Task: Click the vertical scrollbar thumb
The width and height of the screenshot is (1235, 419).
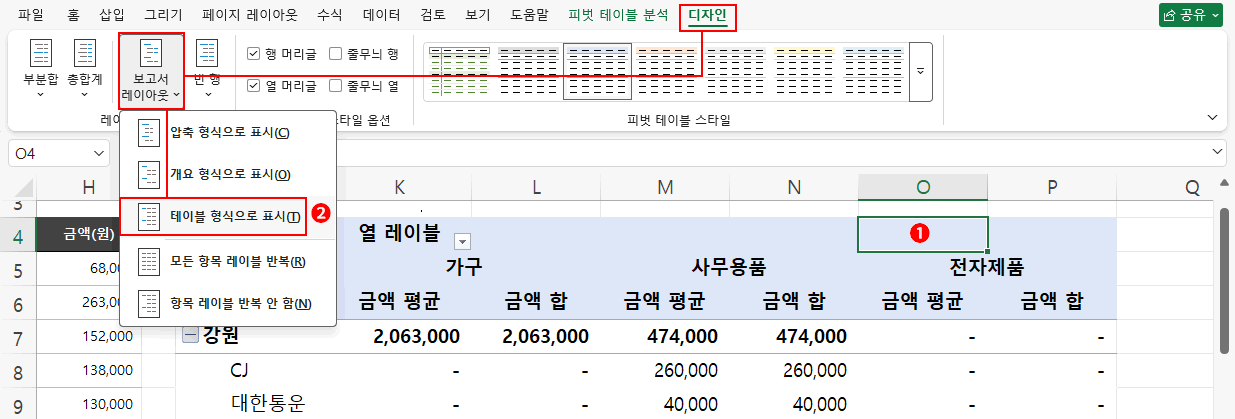Action: 1225,280
